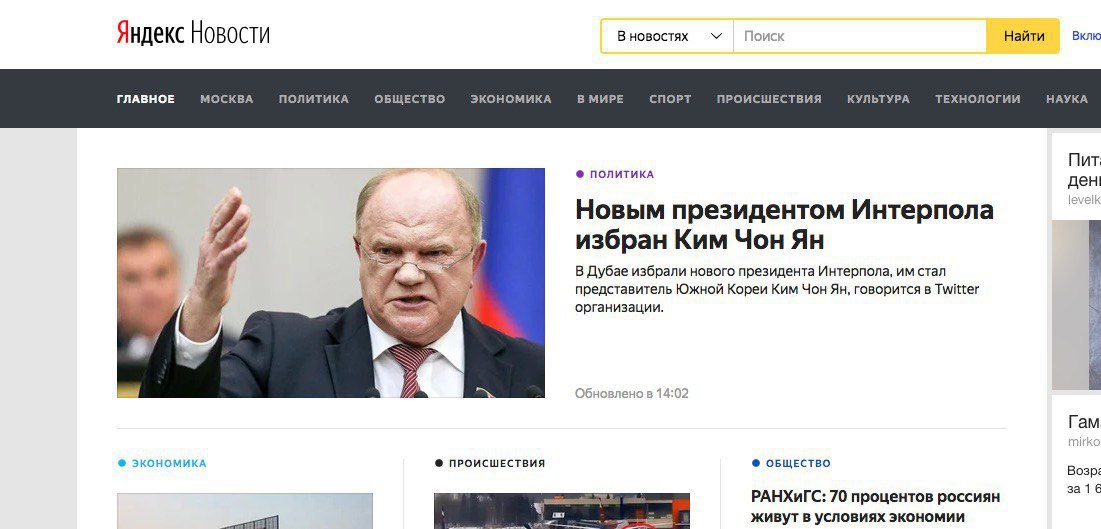Click the Яндекс Новости logo
This screenshot has height=529, width=1101.
pyautogui.click(x=193, y=33)
